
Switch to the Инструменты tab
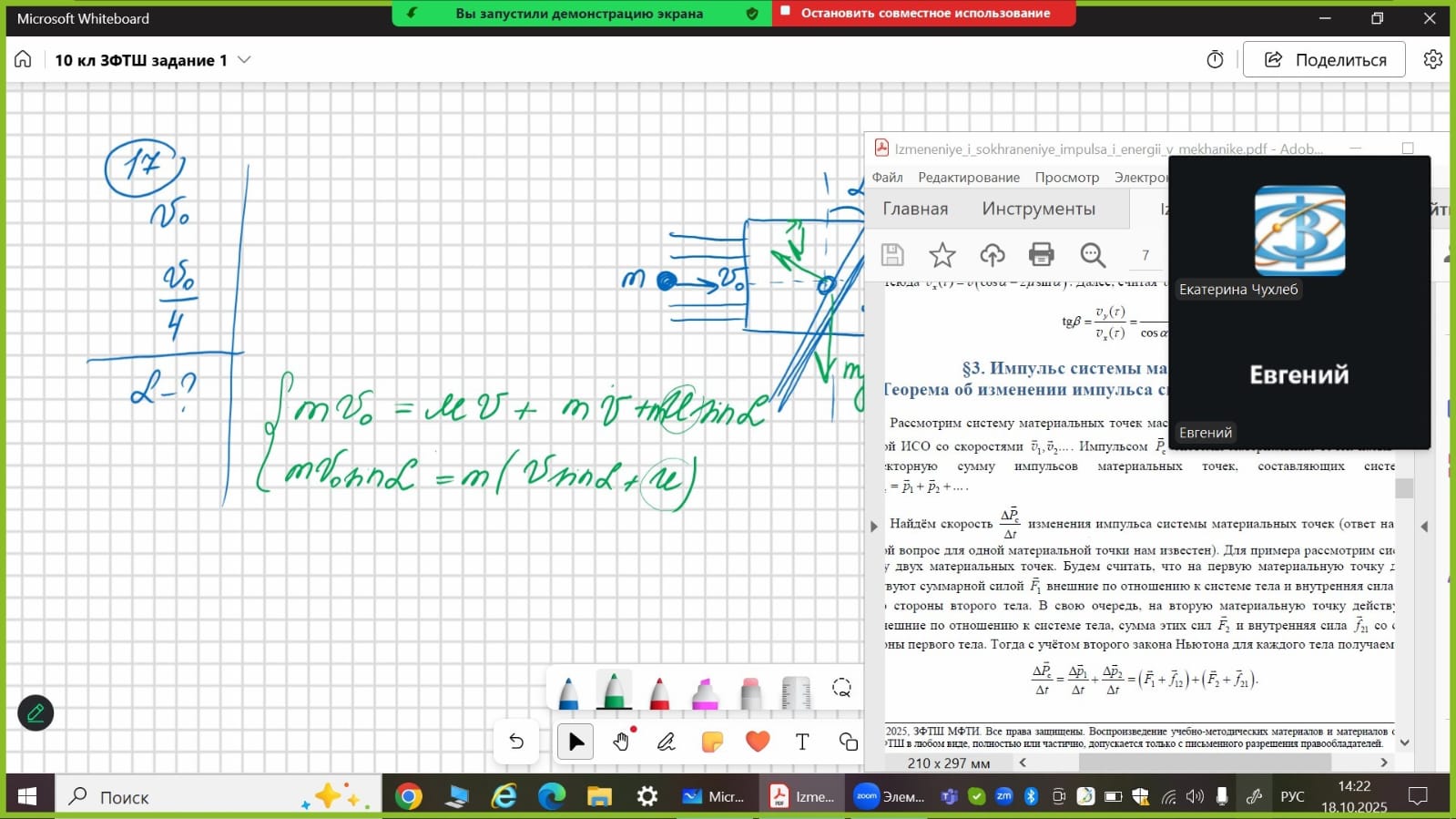pos(1038,209)
